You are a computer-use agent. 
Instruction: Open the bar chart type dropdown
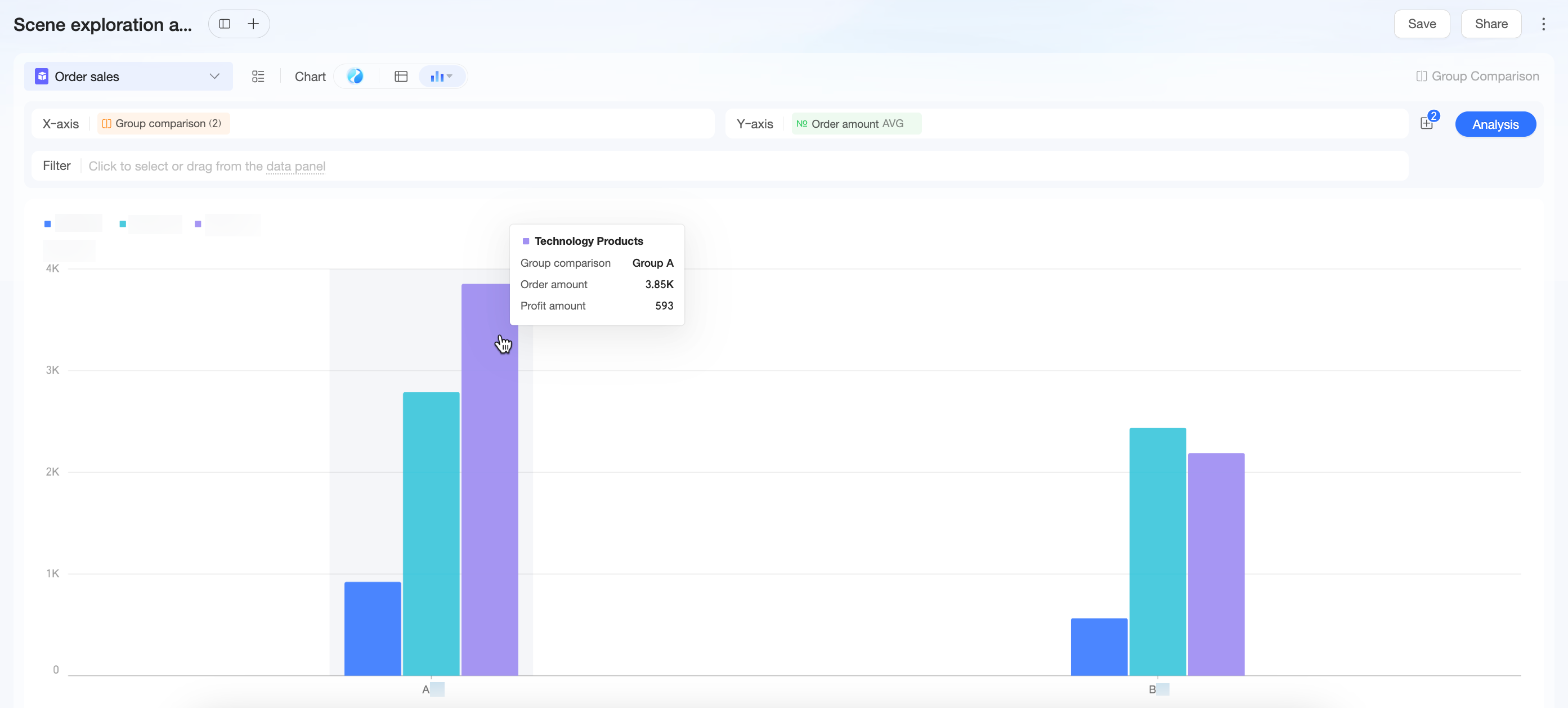[x=442, y=76]
